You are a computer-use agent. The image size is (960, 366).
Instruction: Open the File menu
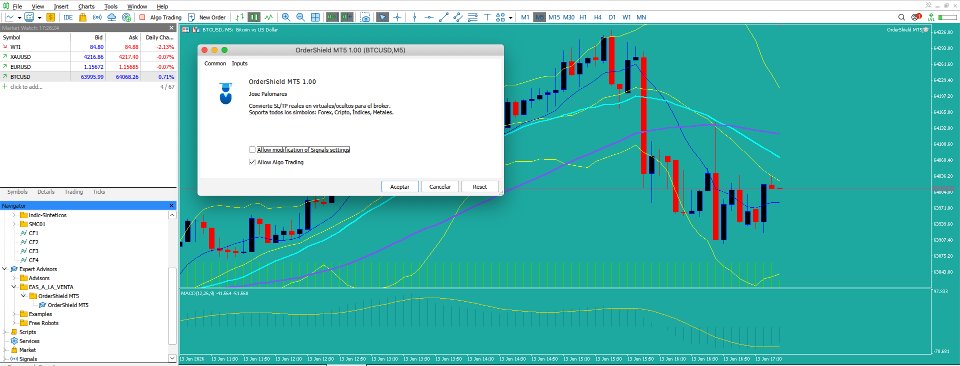click(17, 6)
